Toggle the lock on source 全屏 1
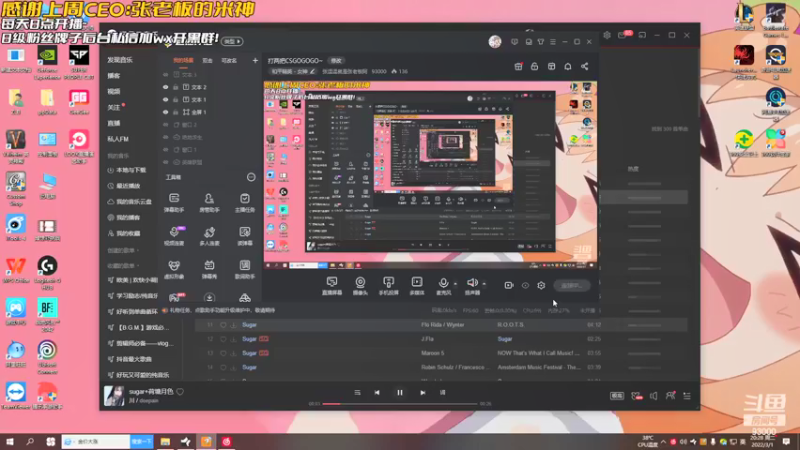The height and width of the screenshot is (450, 800). tap(176, 112)
